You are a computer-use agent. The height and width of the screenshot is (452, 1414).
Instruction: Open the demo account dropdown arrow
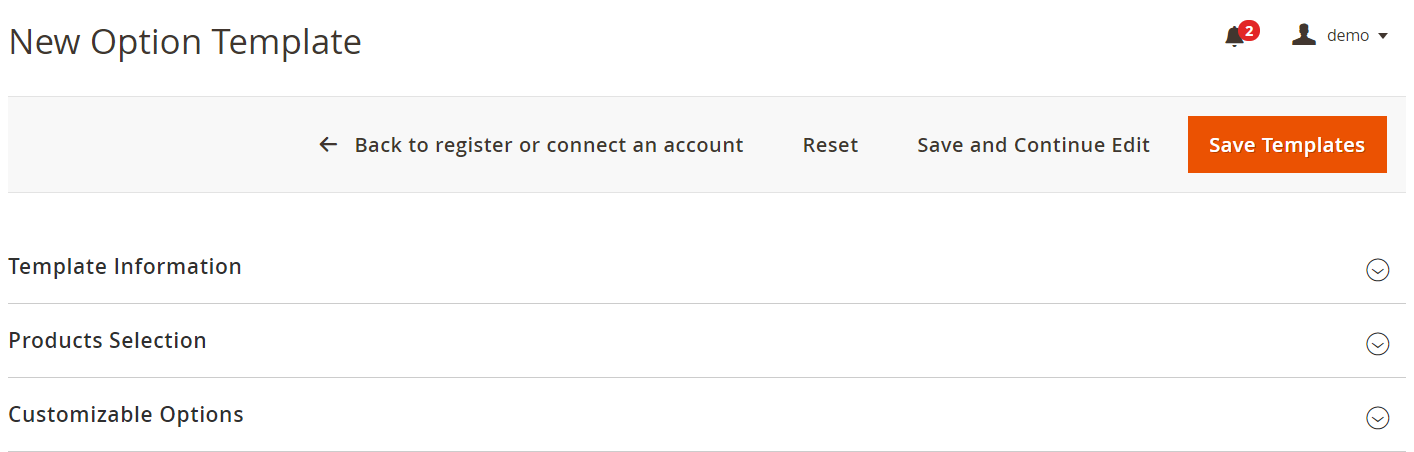[1383, 36]
